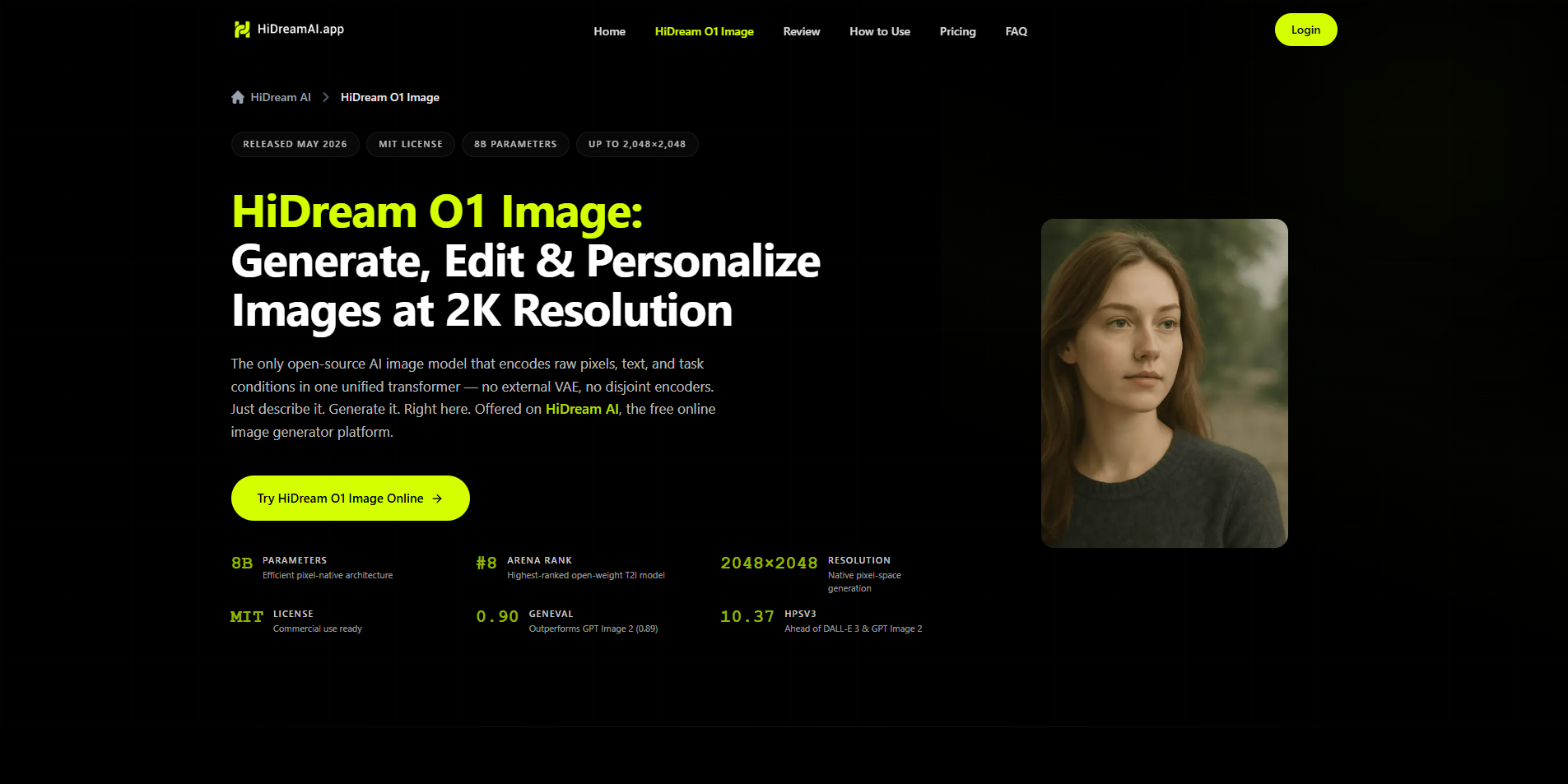Click the RELEASED MAY 2026 badge
This screenshot has height=784, width=1568.
pyautogui.click(x=295, y=144)
